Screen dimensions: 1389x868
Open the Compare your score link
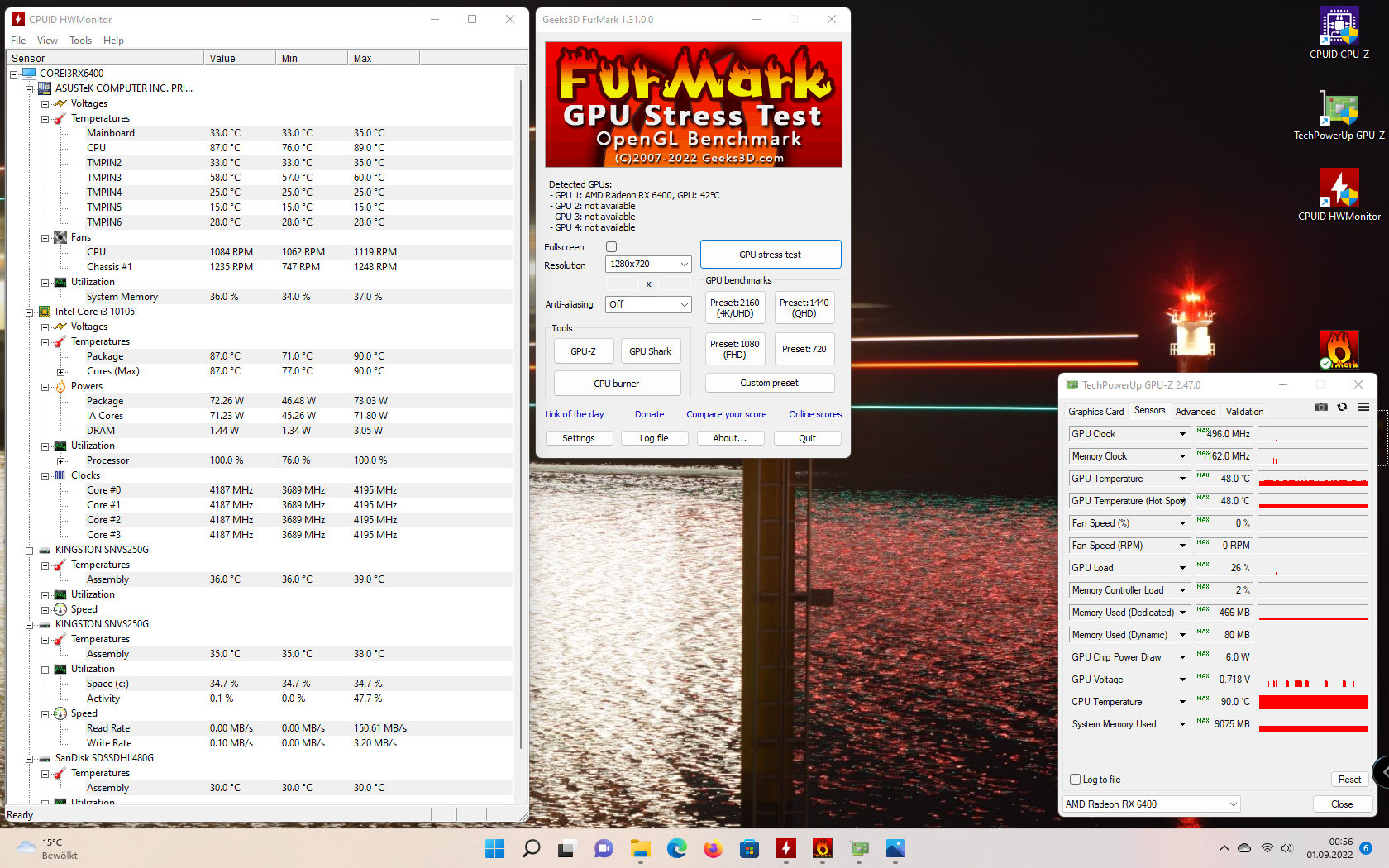[x=727, y=415]
